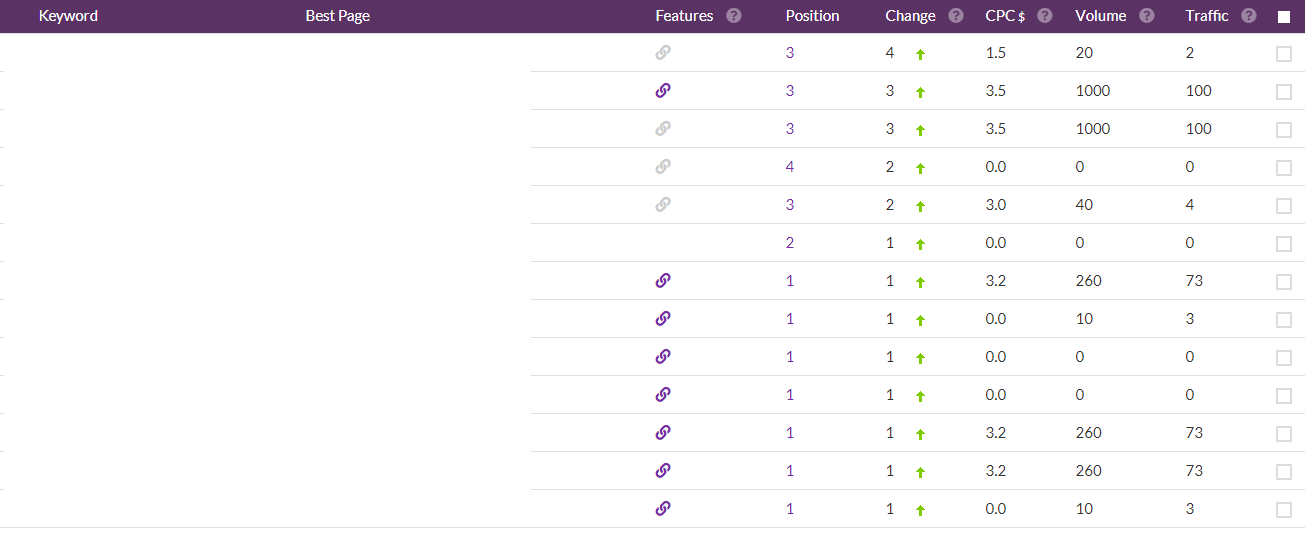Toggle the select-all checkbox in the header
The image size is (1305, 533).
pyautogui.click(x=1284, y=17)
